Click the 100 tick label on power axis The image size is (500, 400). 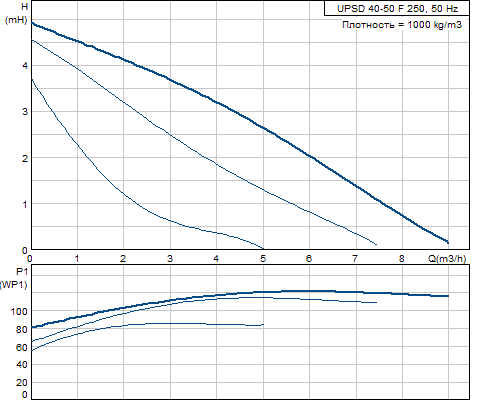click(19, 312)
